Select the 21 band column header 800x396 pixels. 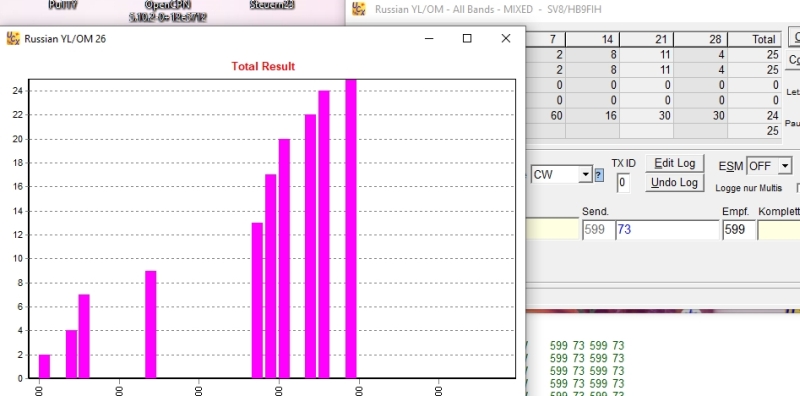click(646, 39)
